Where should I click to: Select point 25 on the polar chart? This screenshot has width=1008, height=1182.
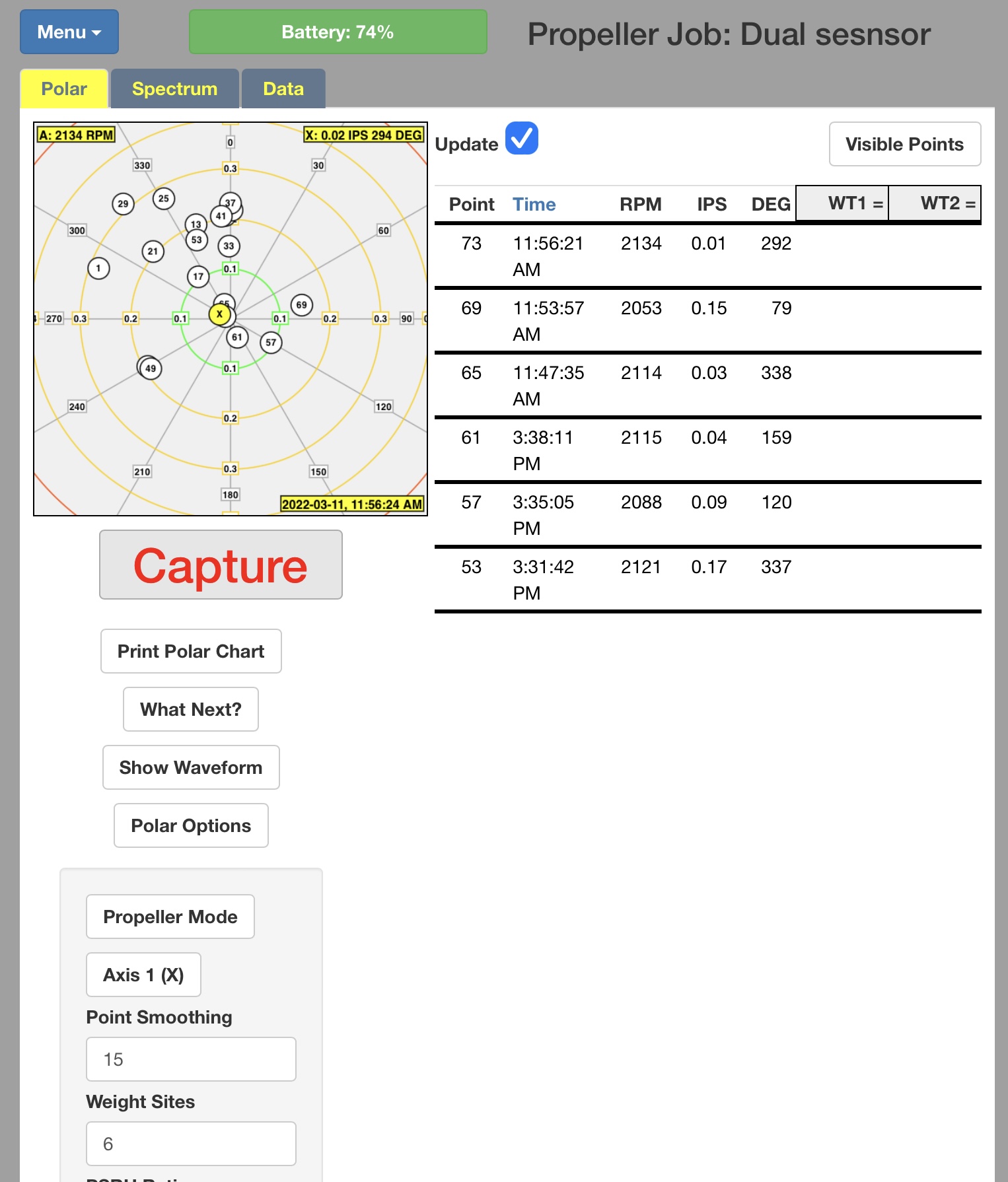164,198
